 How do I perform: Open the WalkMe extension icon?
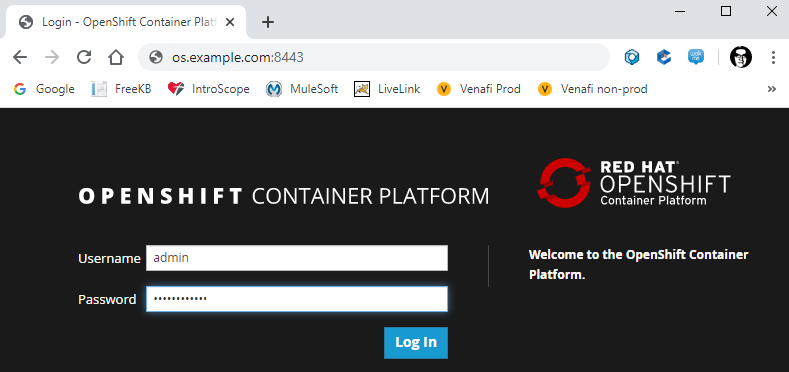click(x=696, y=57)
